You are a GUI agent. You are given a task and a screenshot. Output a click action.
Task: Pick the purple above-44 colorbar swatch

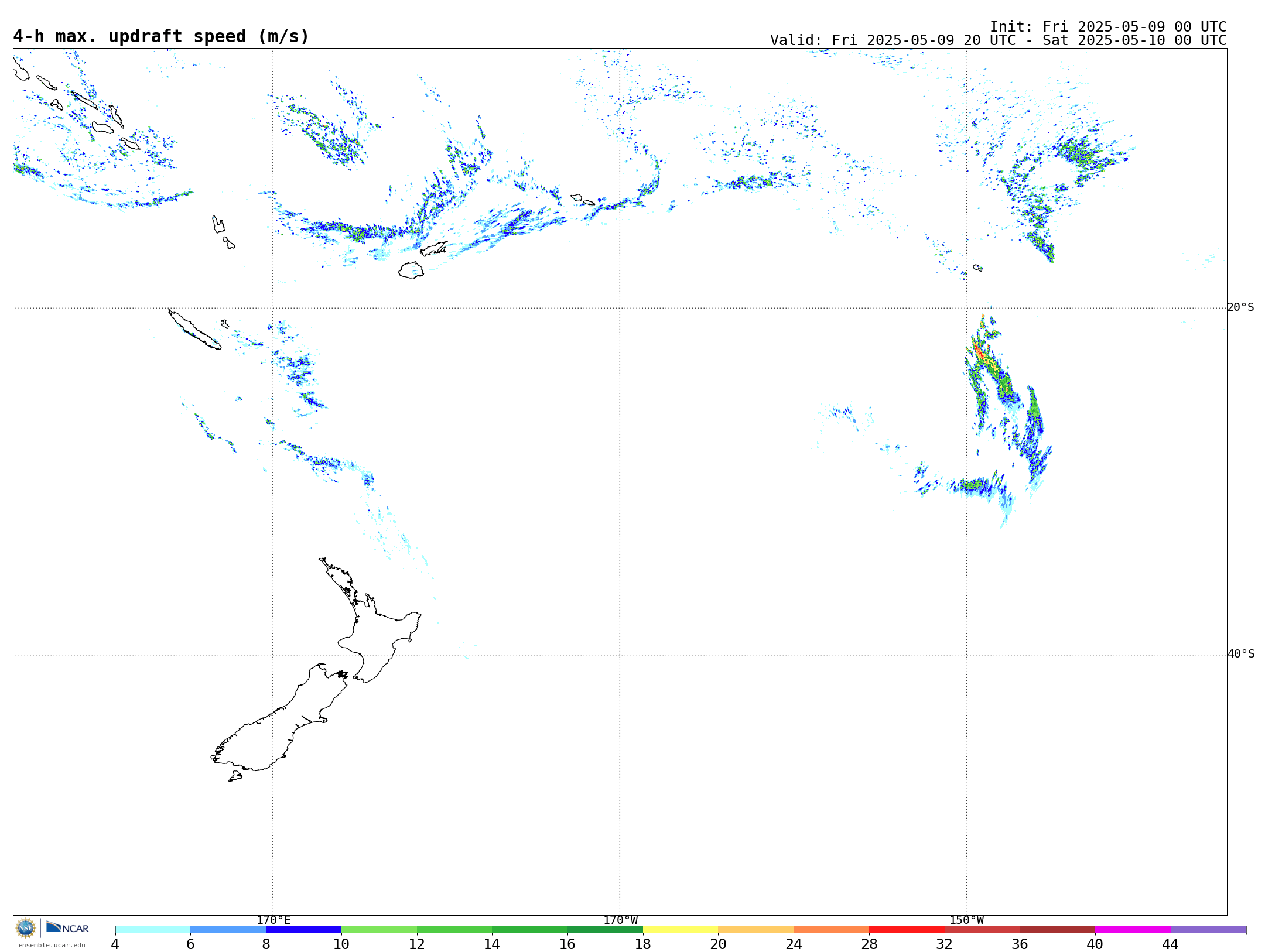click(1208, 930)
